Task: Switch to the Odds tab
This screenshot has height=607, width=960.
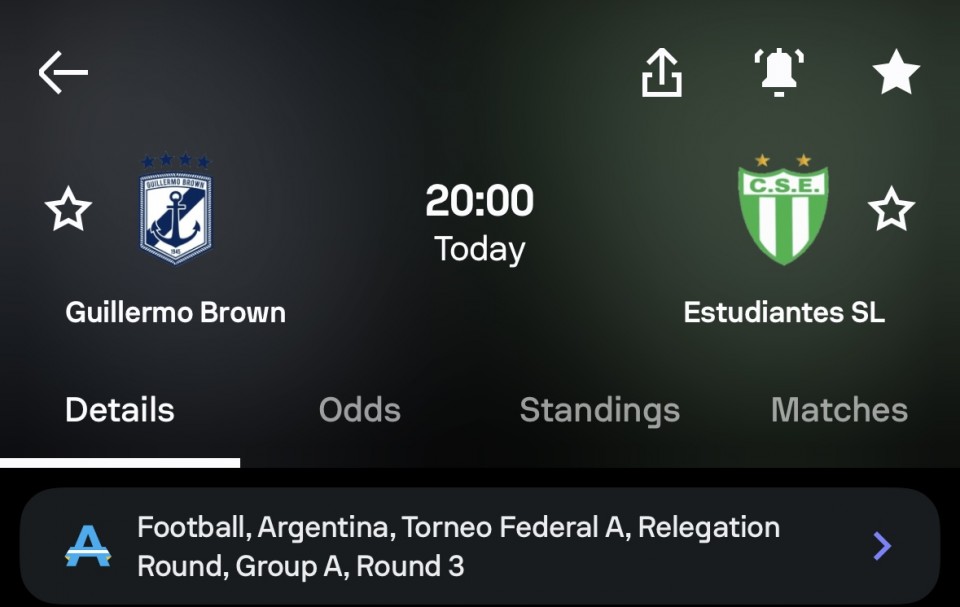Action: 360,410
